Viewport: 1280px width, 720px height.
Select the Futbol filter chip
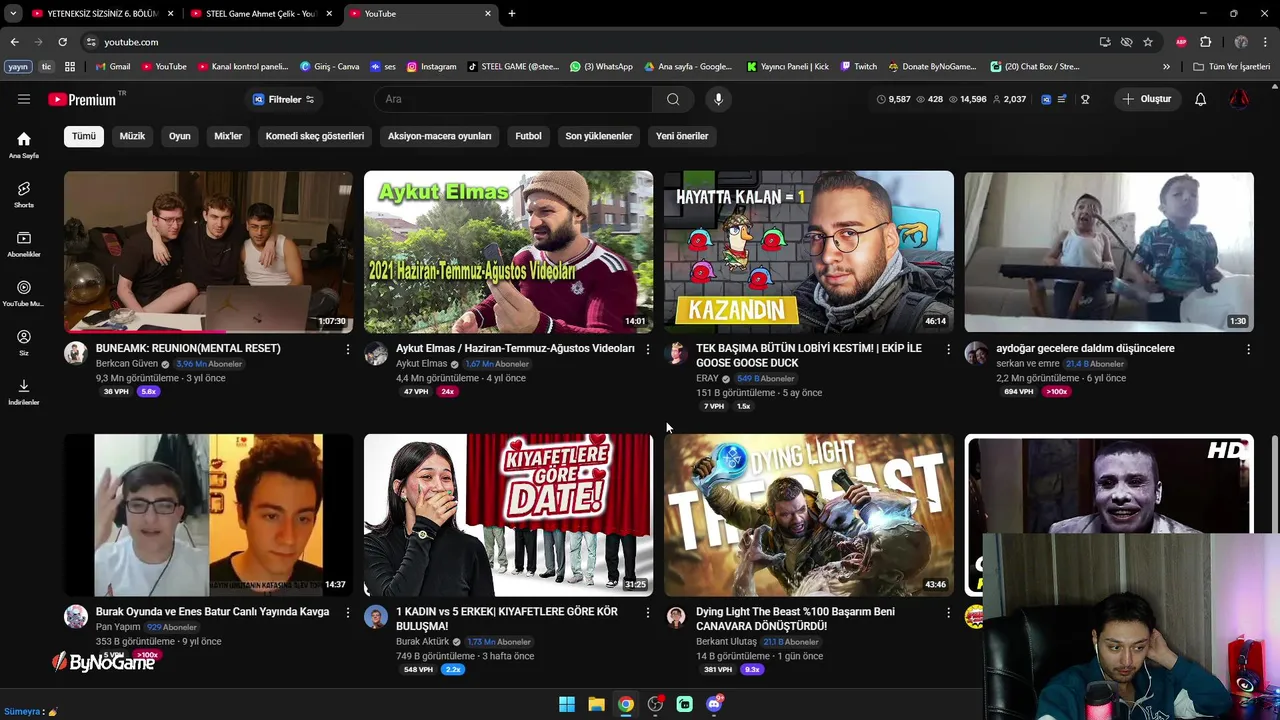point(528,136)
